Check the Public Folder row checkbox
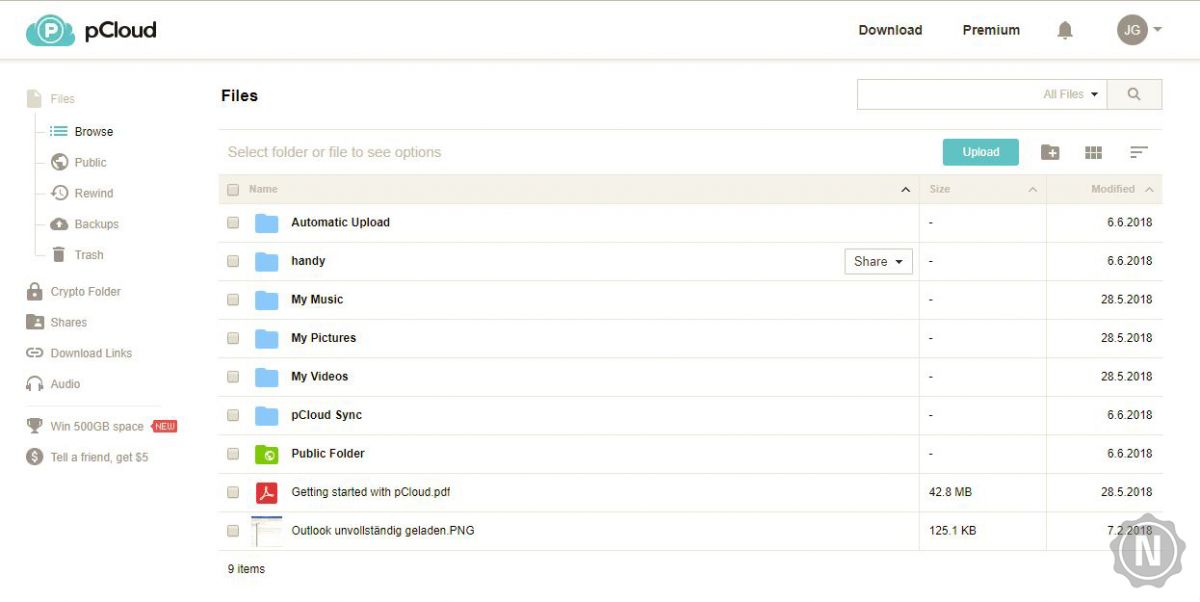 click(233, 454)
